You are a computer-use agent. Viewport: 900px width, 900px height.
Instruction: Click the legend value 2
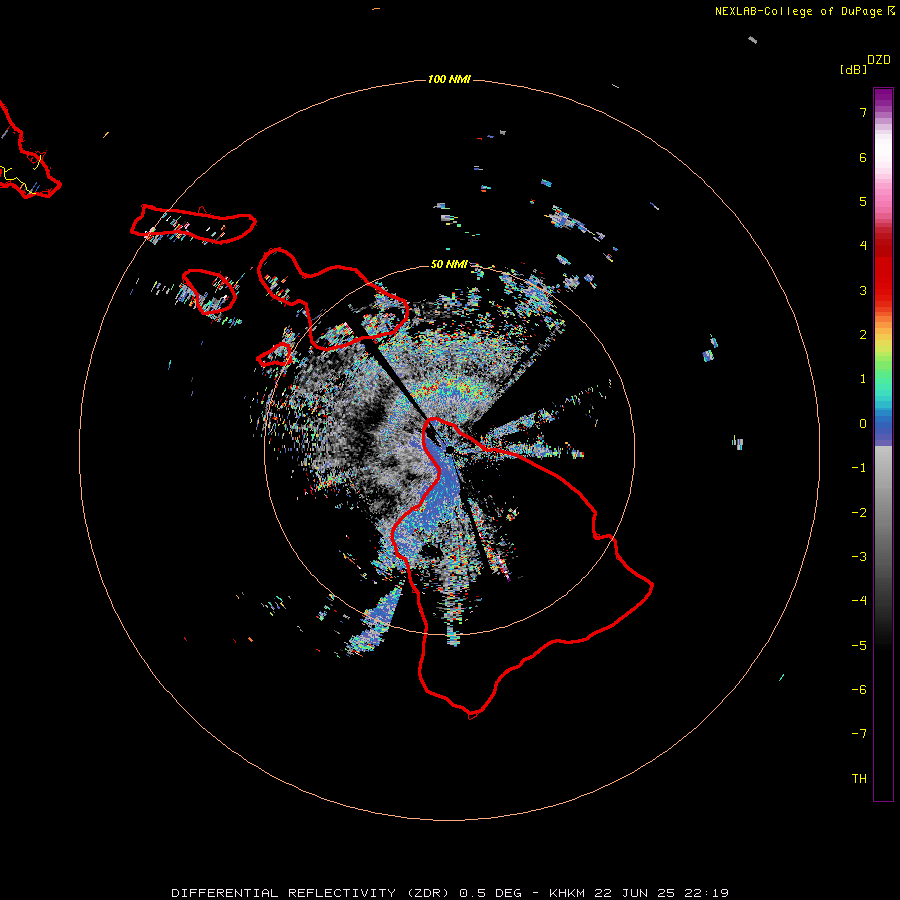(863, 335)
